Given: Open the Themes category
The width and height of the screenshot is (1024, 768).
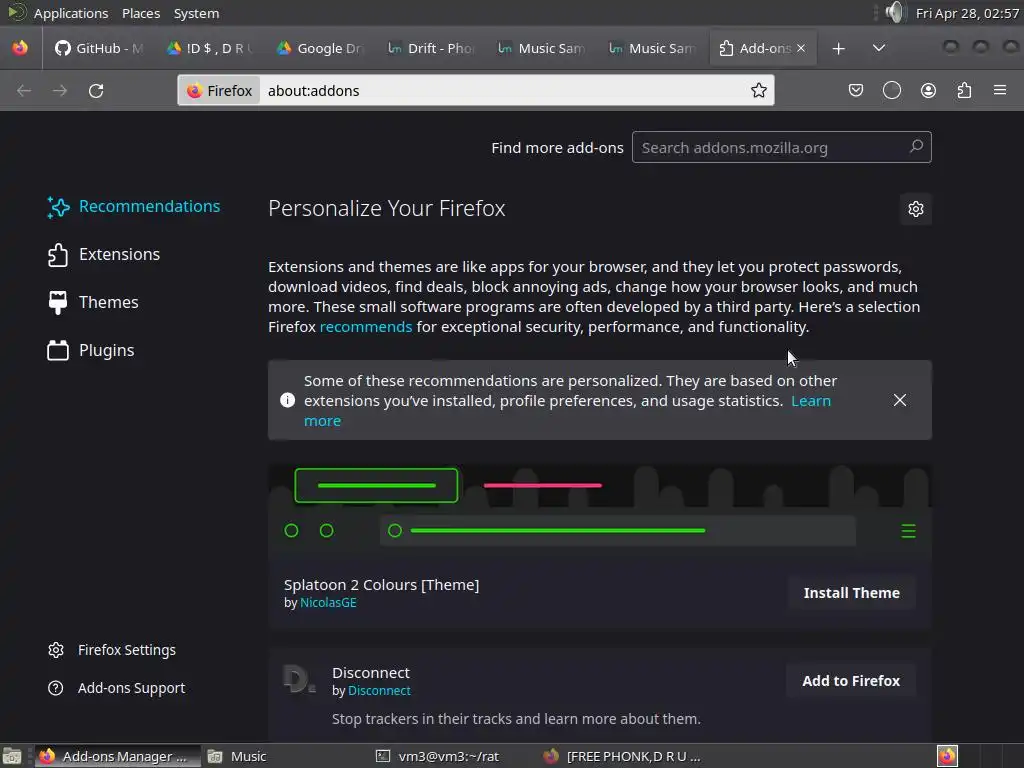Looking at the screenshot, I should click(x=93, y=302).
